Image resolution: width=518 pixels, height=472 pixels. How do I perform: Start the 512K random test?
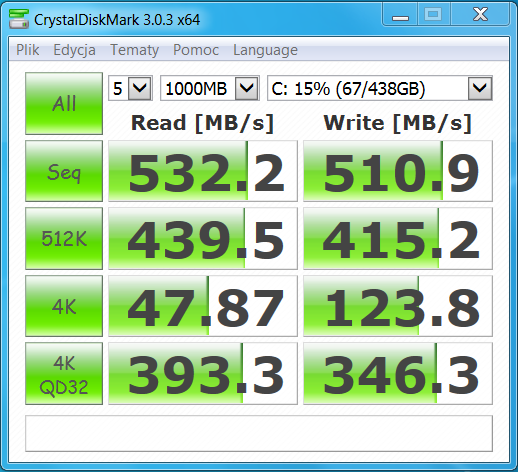[x=64, y=238]
